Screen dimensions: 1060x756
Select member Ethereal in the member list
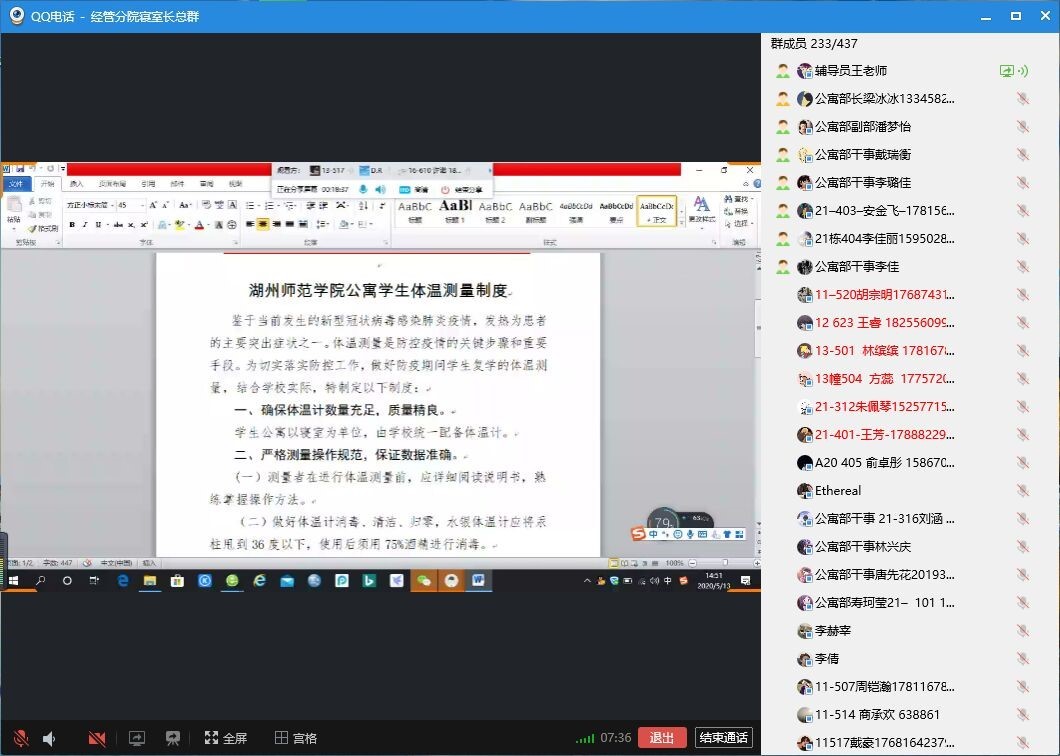(837, 491)
